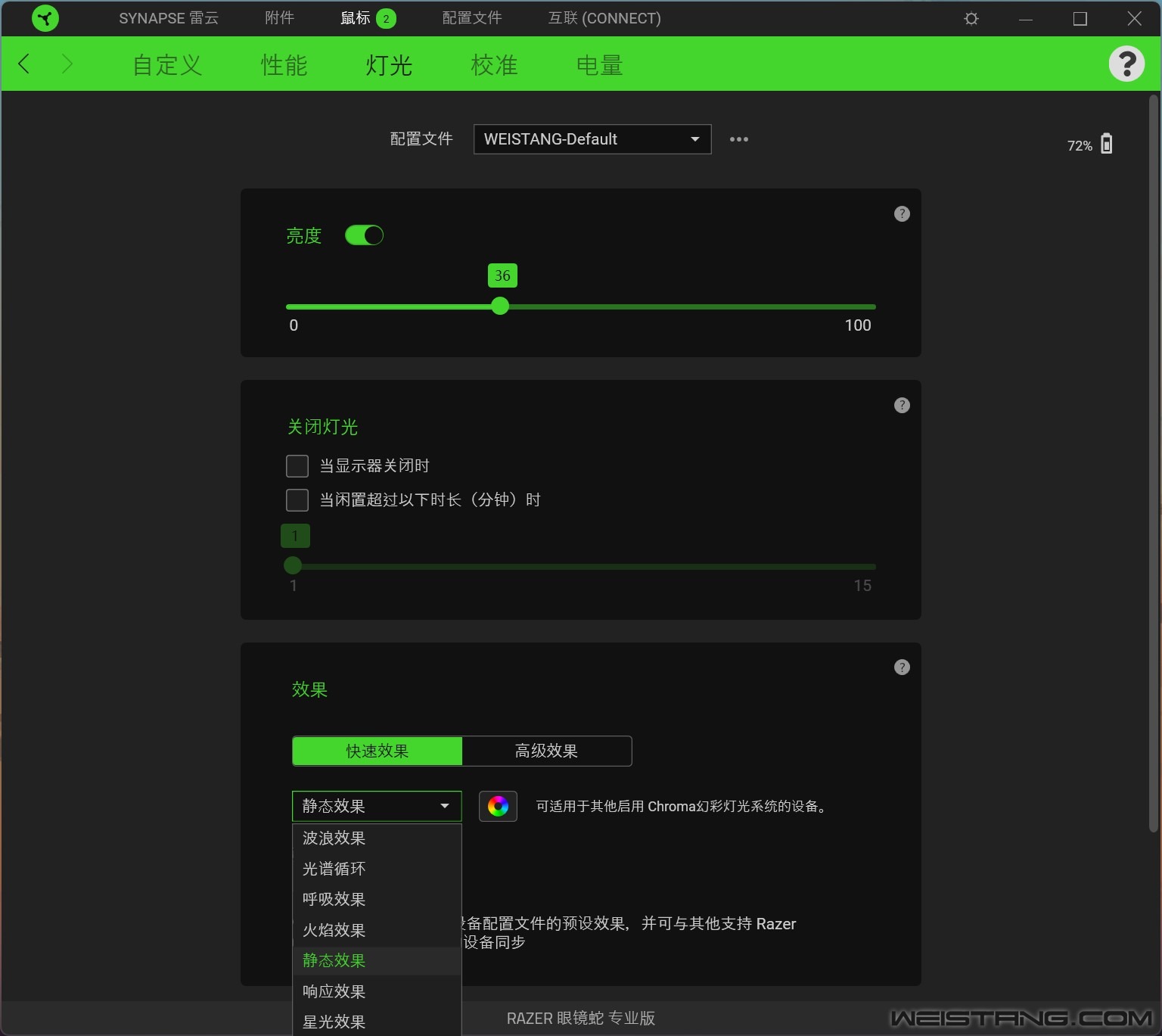Screen dimensions: 1162x1036
Task: Pick 响应效果 in the dropdown list
Action: pos(377,991)
